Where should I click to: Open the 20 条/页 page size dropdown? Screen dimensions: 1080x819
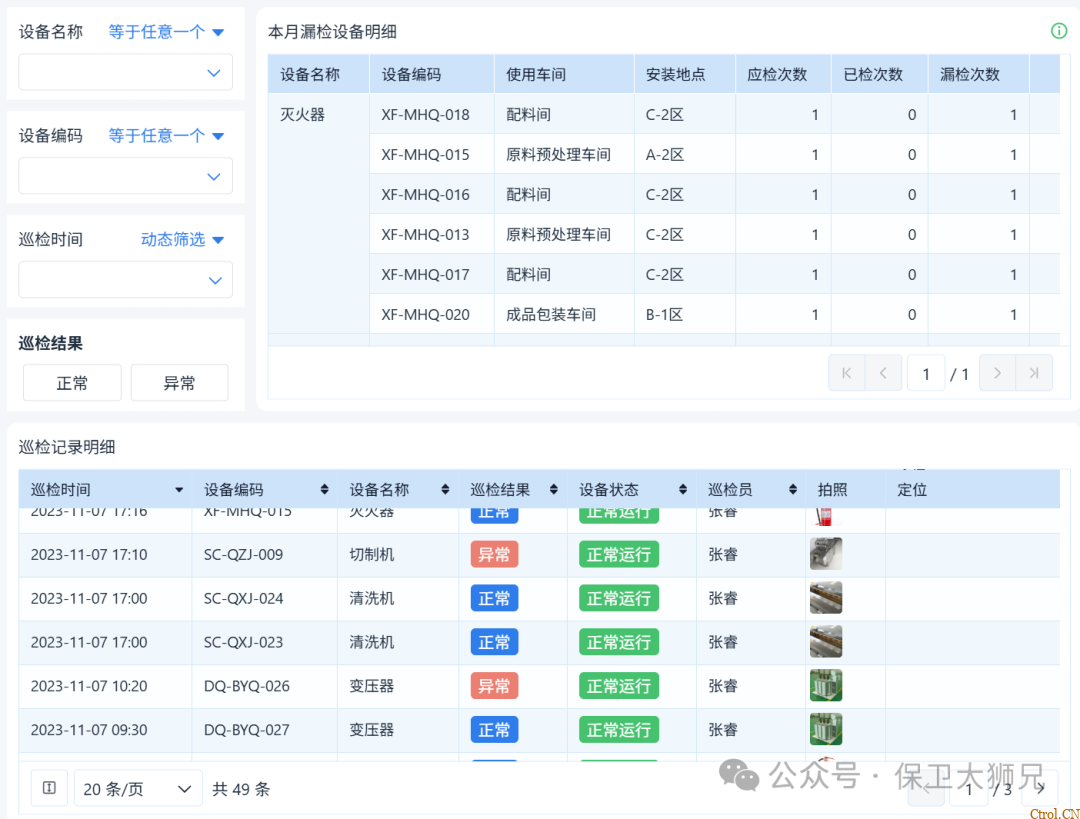(138, 788)
